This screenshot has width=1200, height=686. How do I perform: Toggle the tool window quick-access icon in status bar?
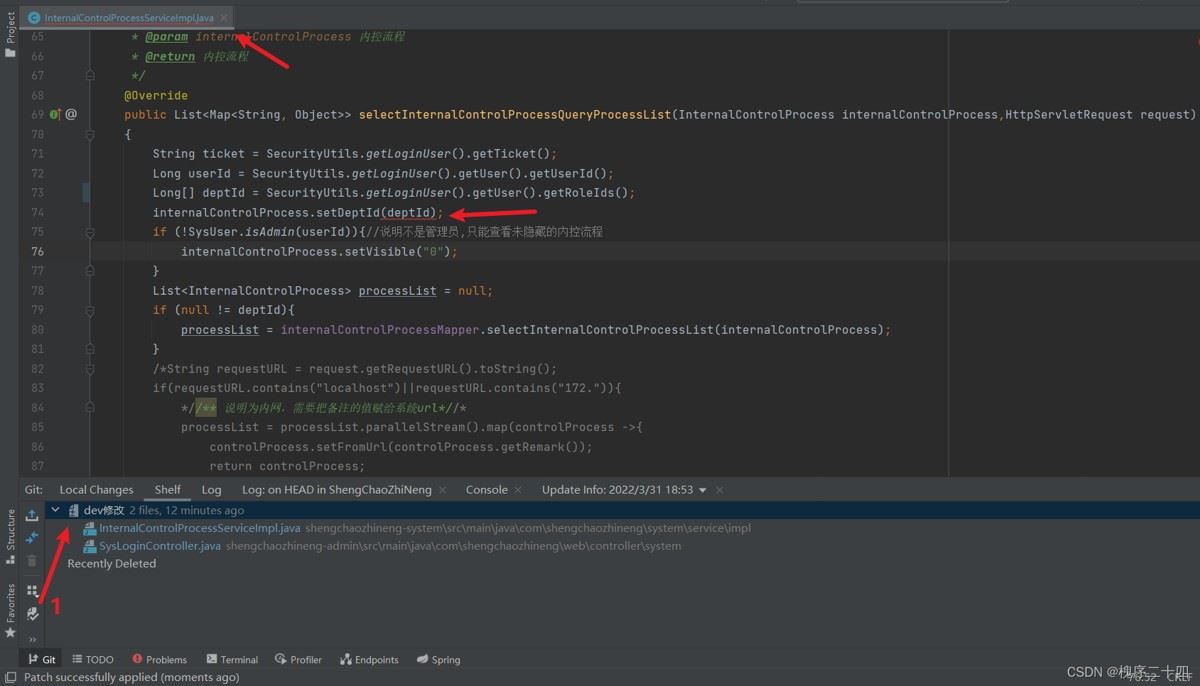pos(9,677)
